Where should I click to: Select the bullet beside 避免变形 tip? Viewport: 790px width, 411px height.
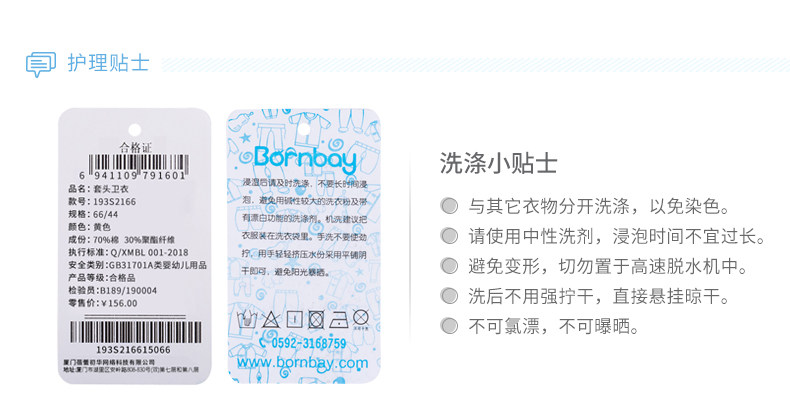point(449,266)
